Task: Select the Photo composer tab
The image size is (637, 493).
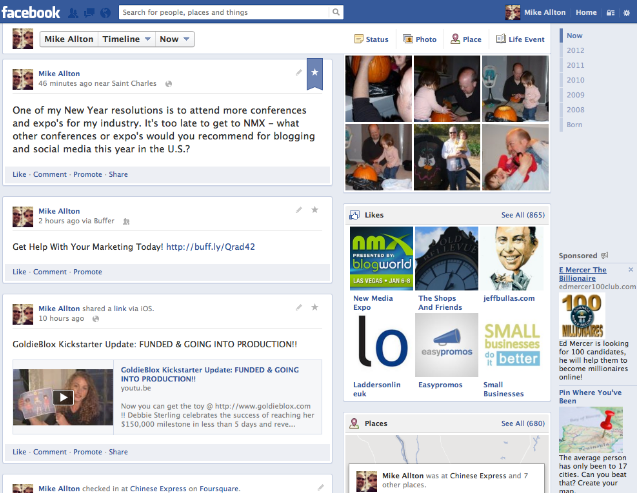Action: 420,39
